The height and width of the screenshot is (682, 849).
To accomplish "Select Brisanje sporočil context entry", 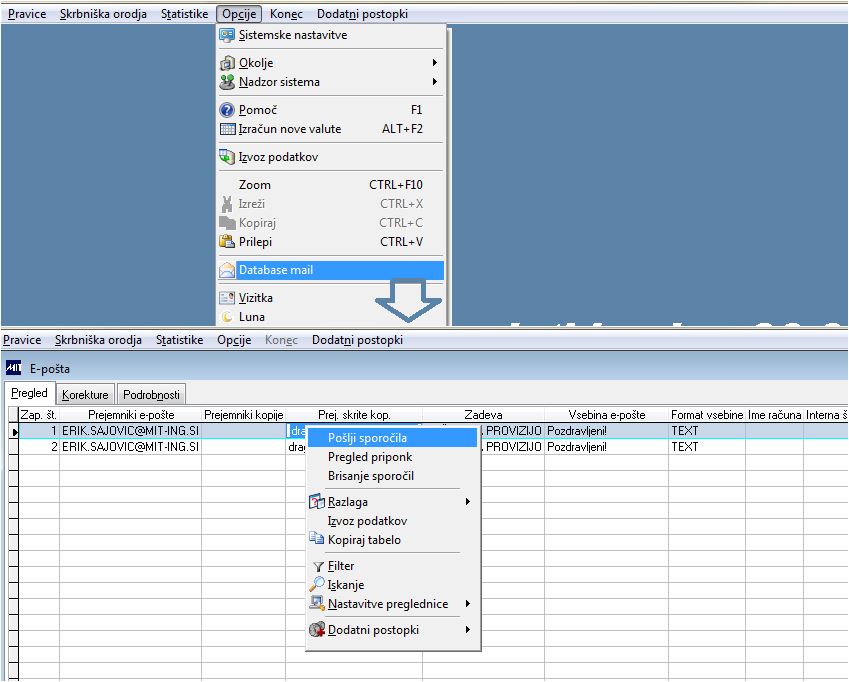I will point(371,476).
